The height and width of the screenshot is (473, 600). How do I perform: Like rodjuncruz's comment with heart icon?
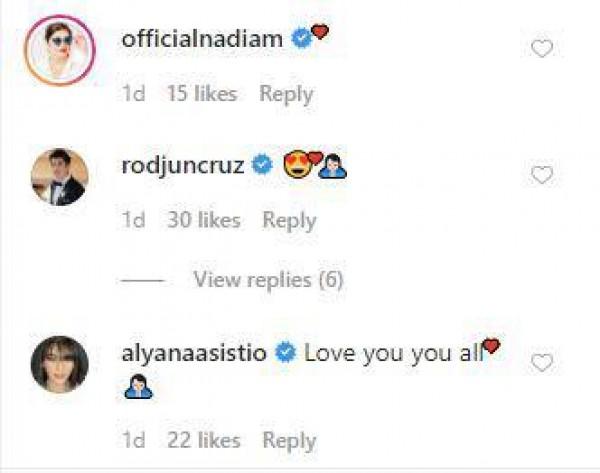point(541,176)
